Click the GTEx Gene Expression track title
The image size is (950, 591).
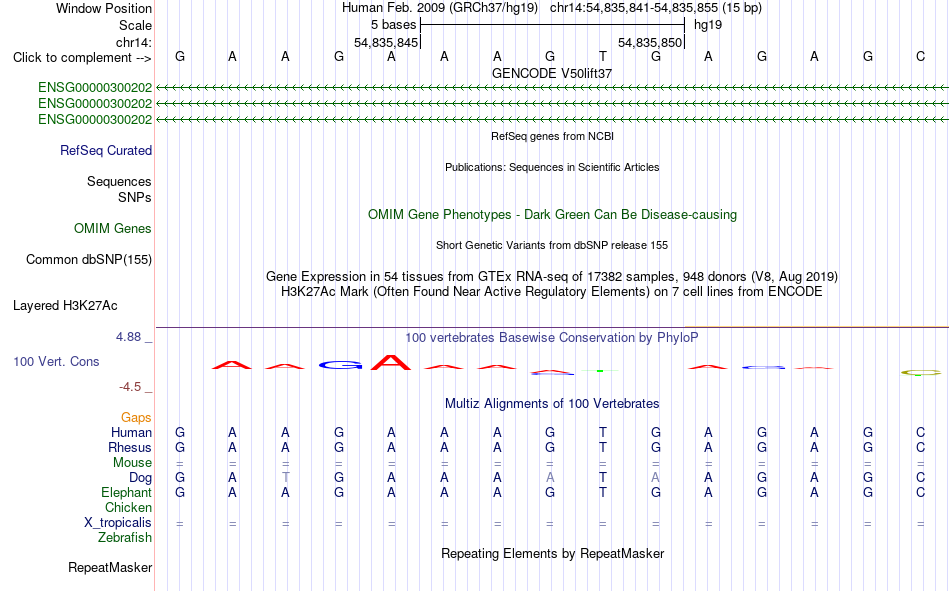pyautogui.click(x=552, y=277)
